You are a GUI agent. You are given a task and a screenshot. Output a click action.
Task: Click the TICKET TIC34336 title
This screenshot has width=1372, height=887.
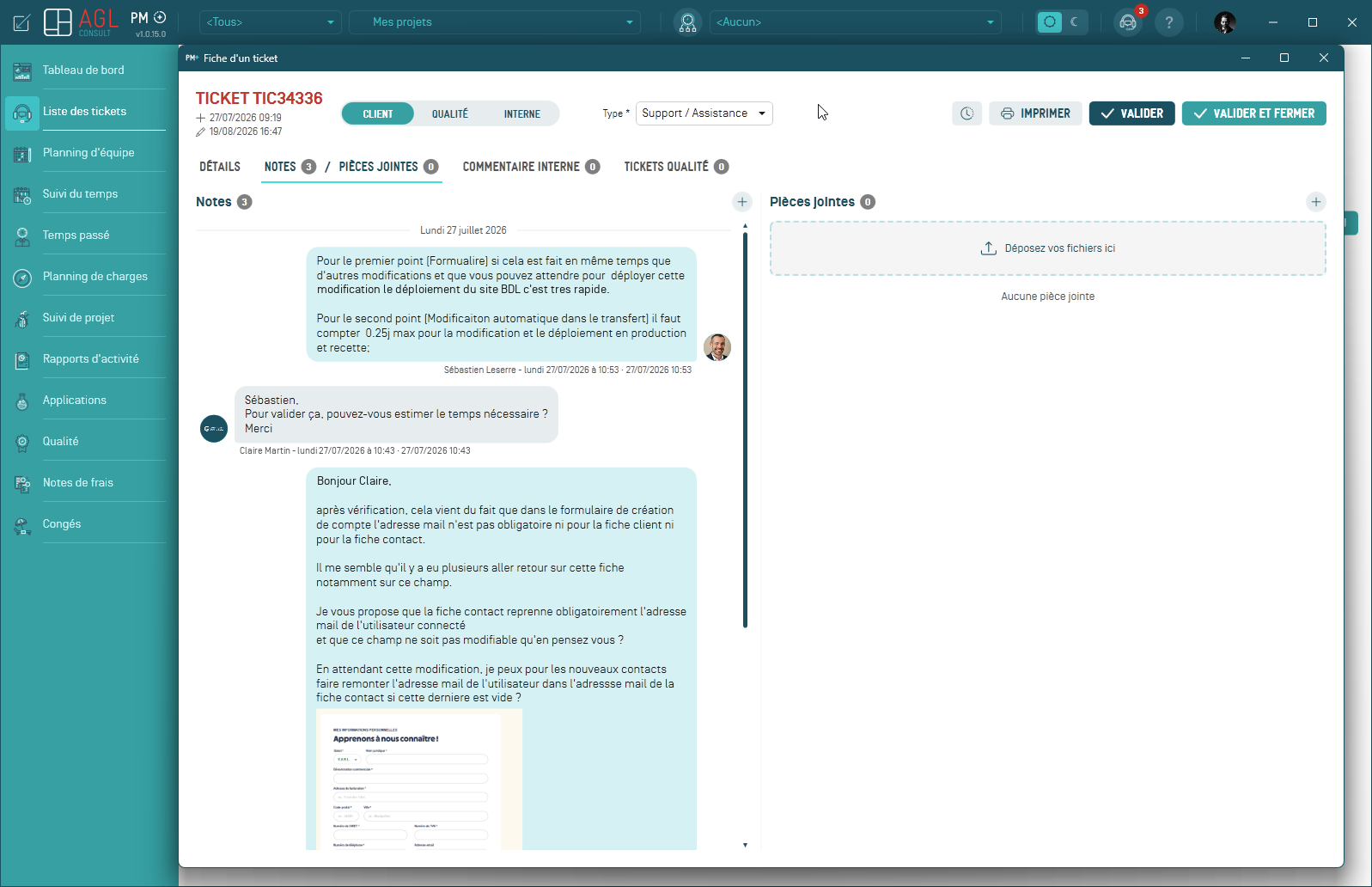click(x=259, y=98)
